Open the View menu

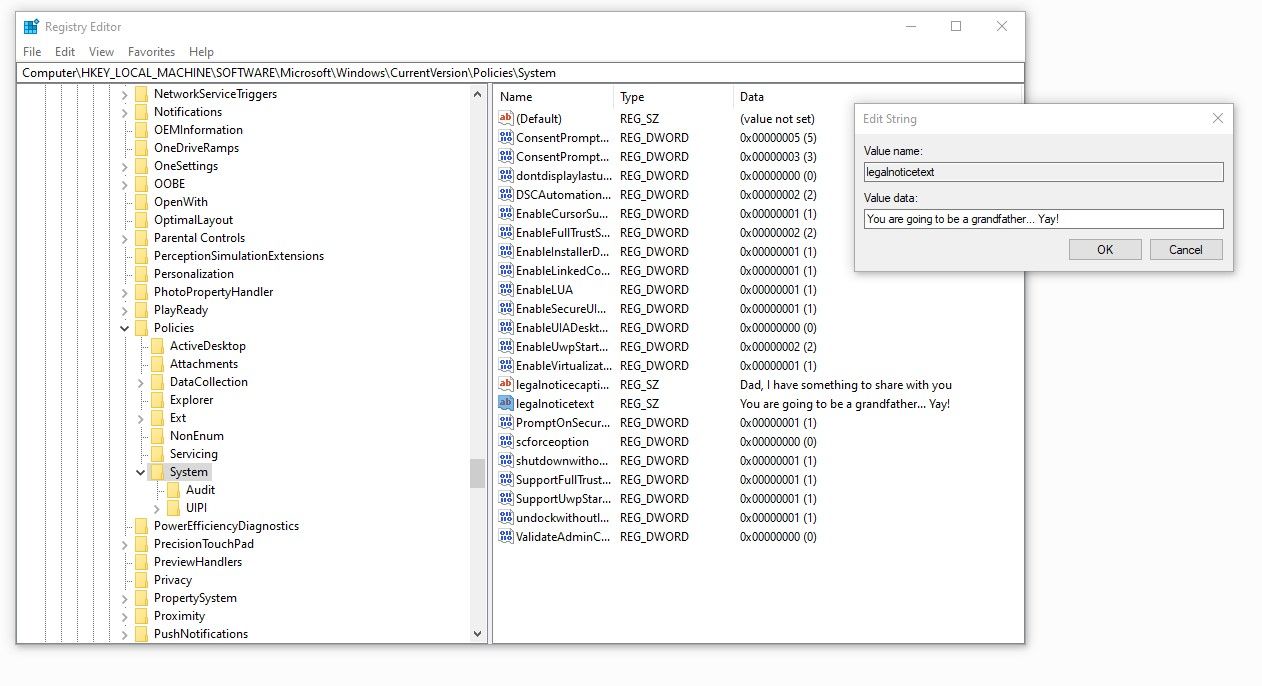click(101, 52)
